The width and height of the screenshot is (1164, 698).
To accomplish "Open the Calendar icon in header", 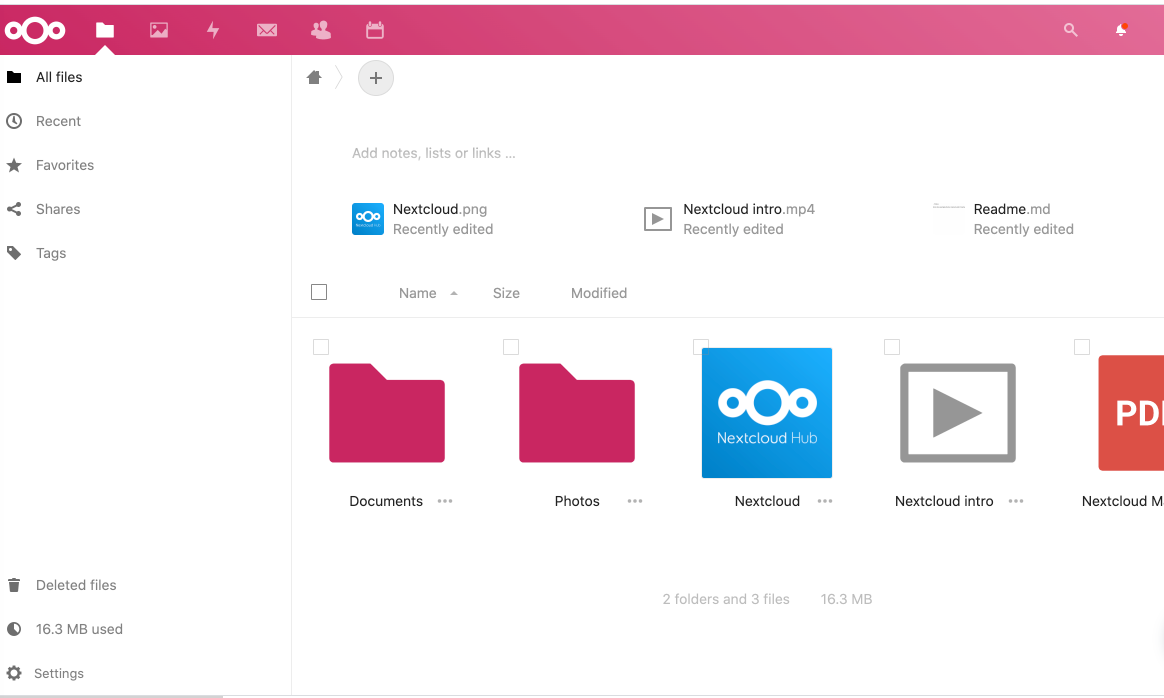I will click(x=375, y=30).
